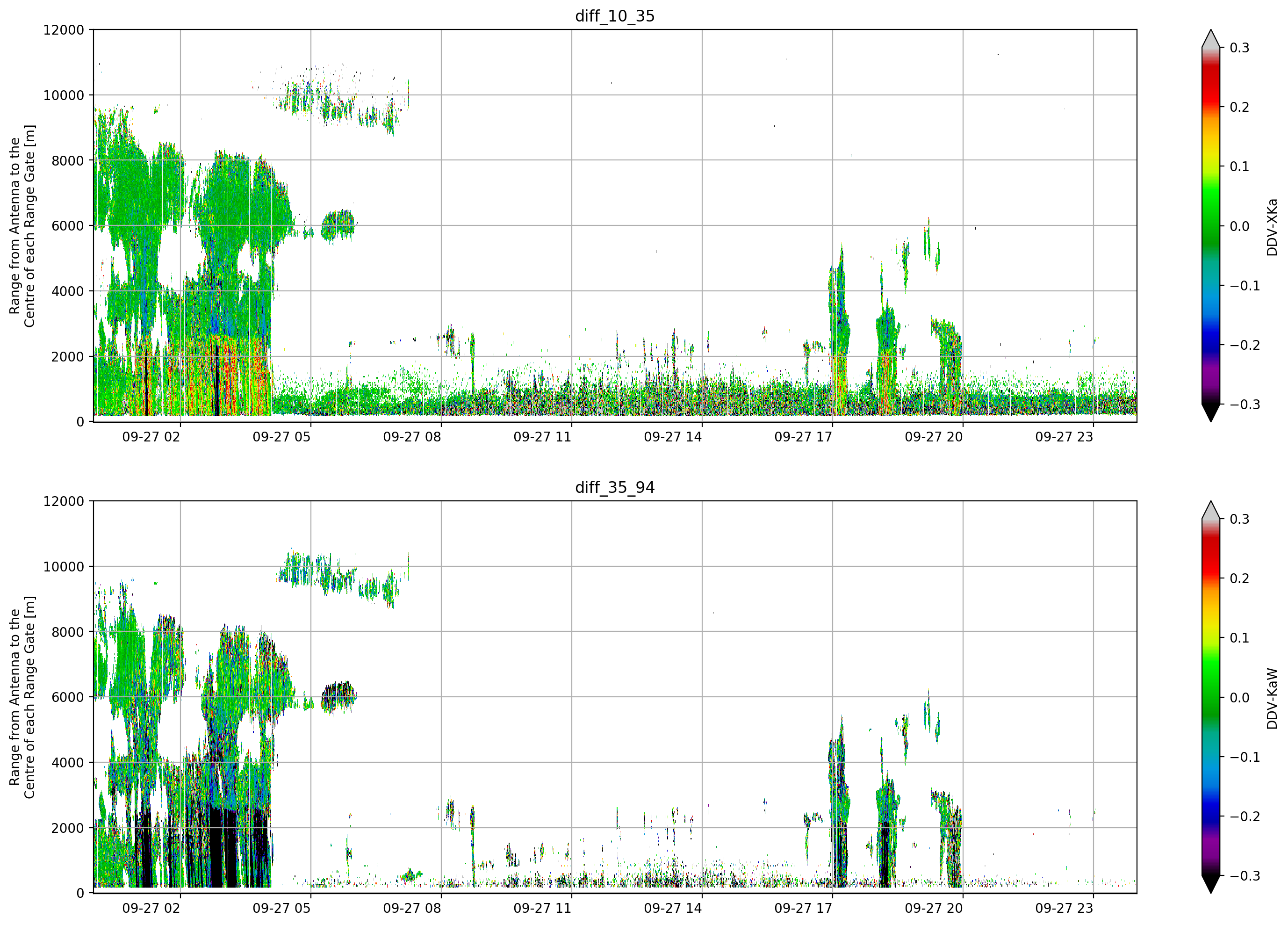
Task: Click the 0.0 tick on DDV-KaW colorbar
Action: point(1240,698)
